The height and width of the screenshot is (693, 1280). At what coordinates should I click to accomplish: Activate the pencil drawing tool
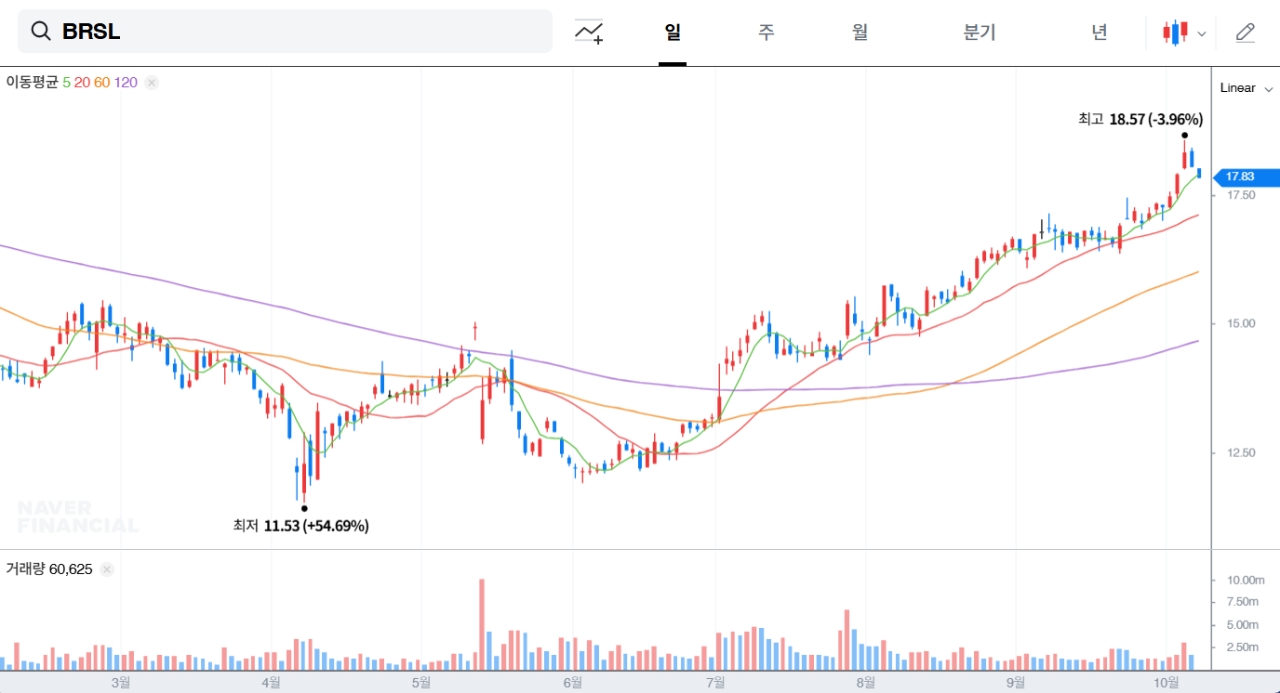point(1245,32)
